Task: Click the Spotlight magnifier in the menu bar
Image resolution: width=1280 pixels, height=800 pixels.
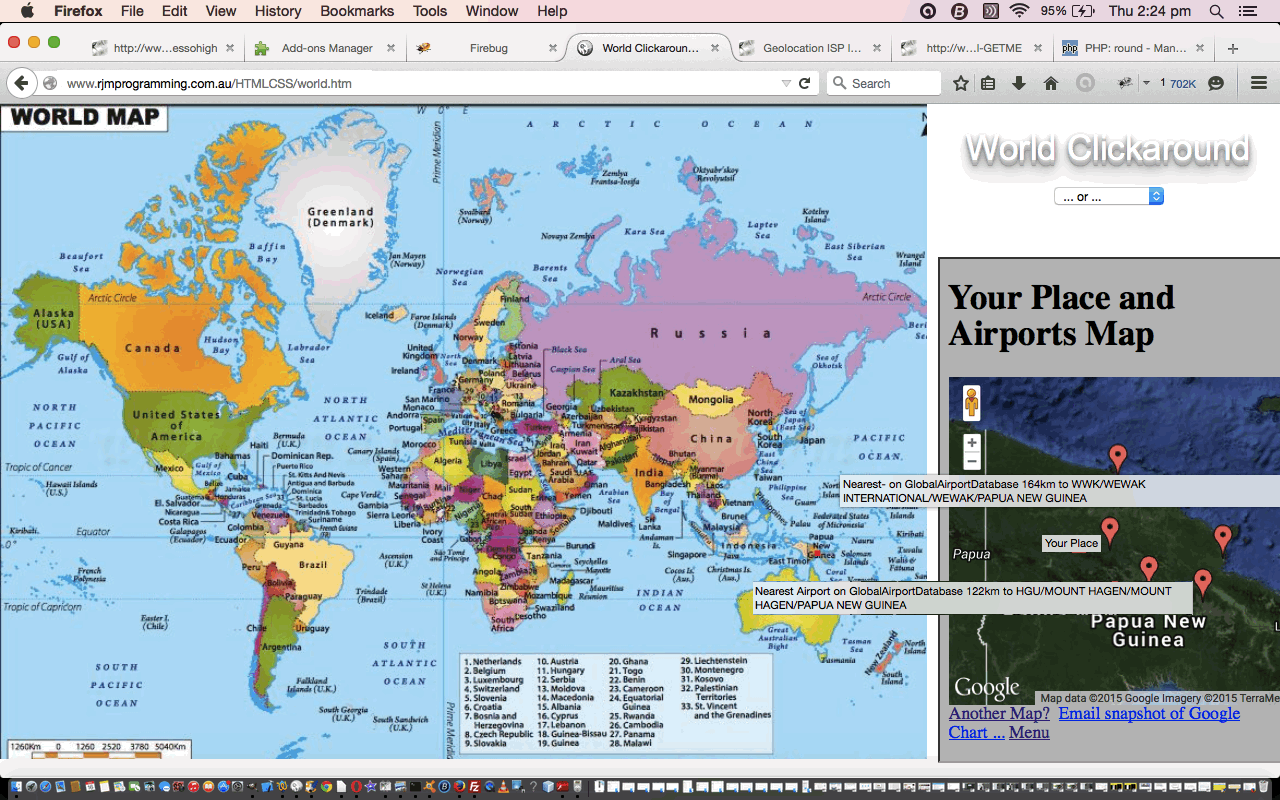Action: [1215, 11]
